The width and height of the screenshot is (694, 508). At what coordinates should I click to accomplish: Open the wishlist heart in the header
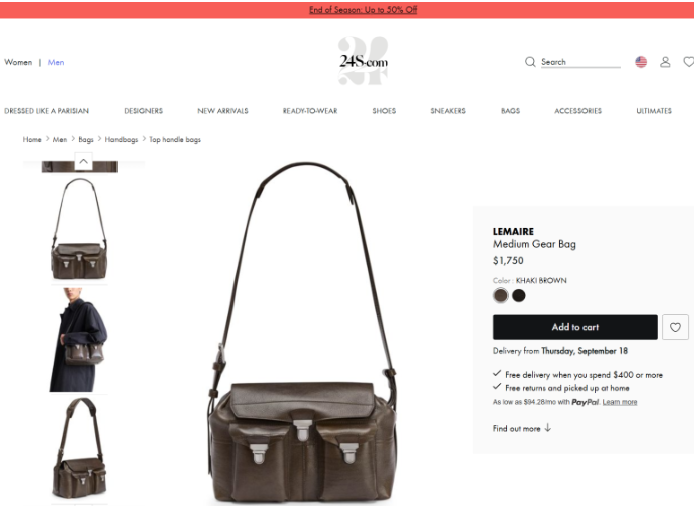pyautogui.click(x=689, y=62)
